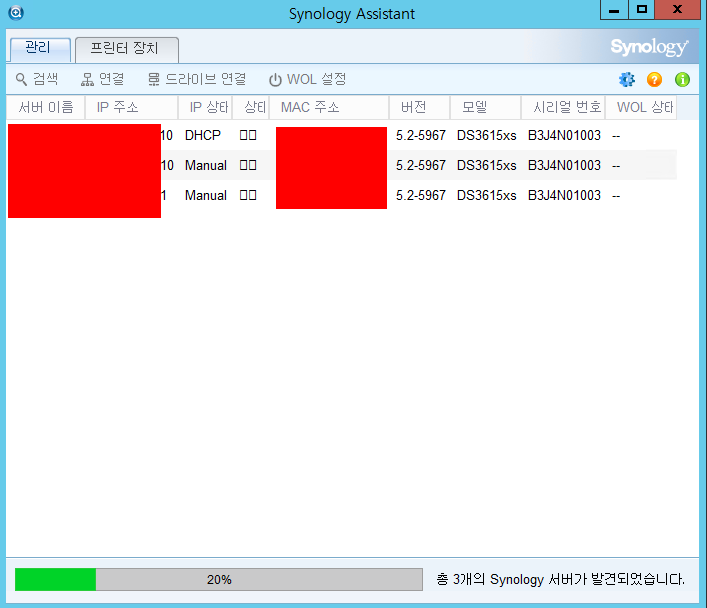
Task: Select the DHCP row's 5.2-5967 version cell
Action: click(421, 135)
